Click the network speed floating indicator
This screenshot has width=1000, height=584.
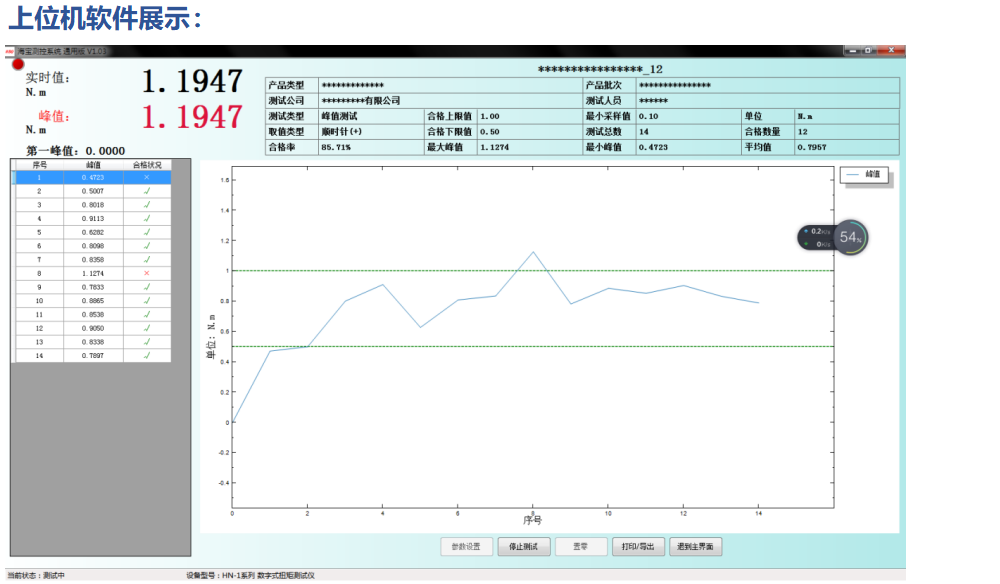click(816, 237)
